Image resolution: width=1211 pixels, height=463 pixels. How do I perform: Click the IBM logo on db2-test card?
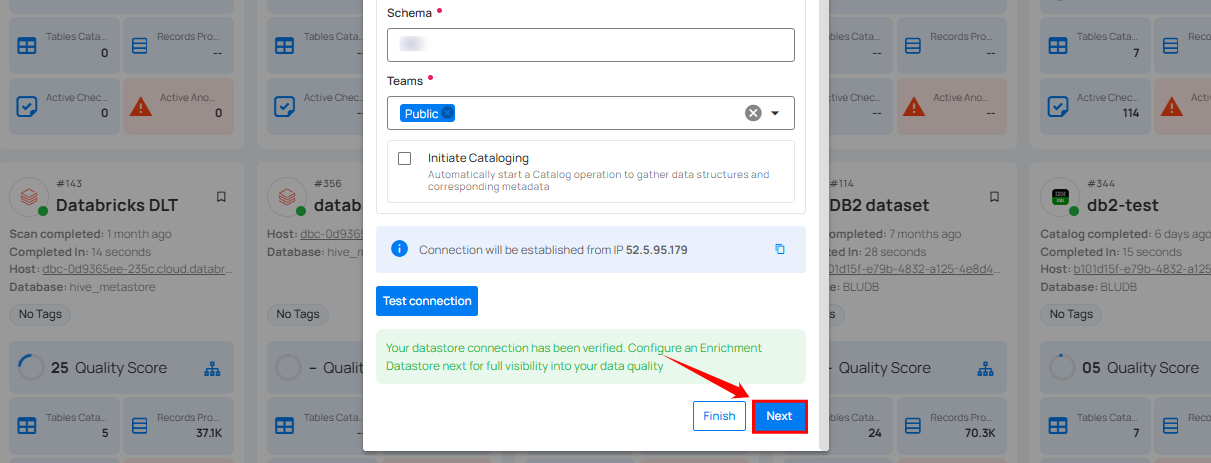(x=1059, y=196)
